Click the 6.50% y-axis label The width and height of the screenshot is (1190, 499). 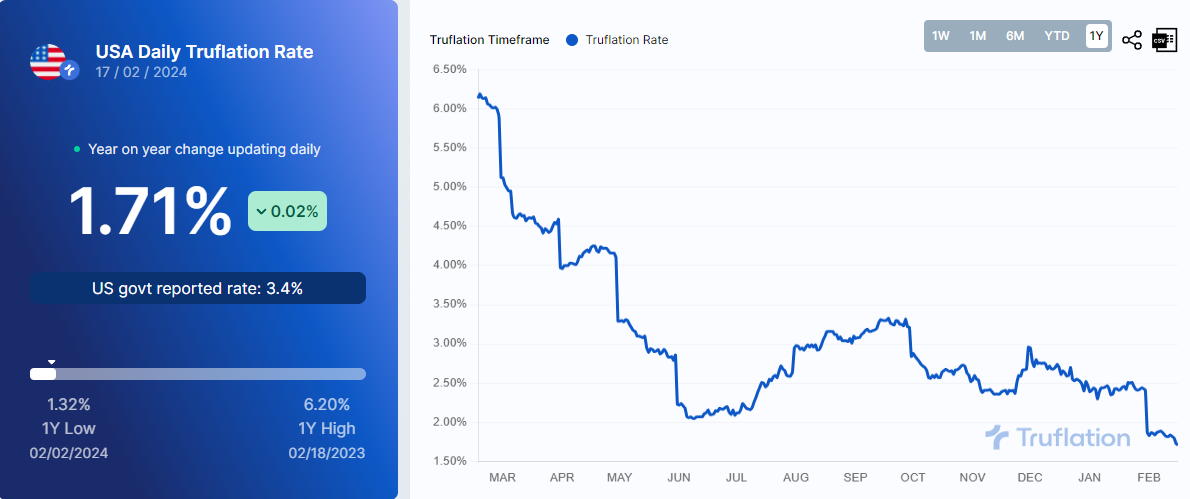(448, 69)
